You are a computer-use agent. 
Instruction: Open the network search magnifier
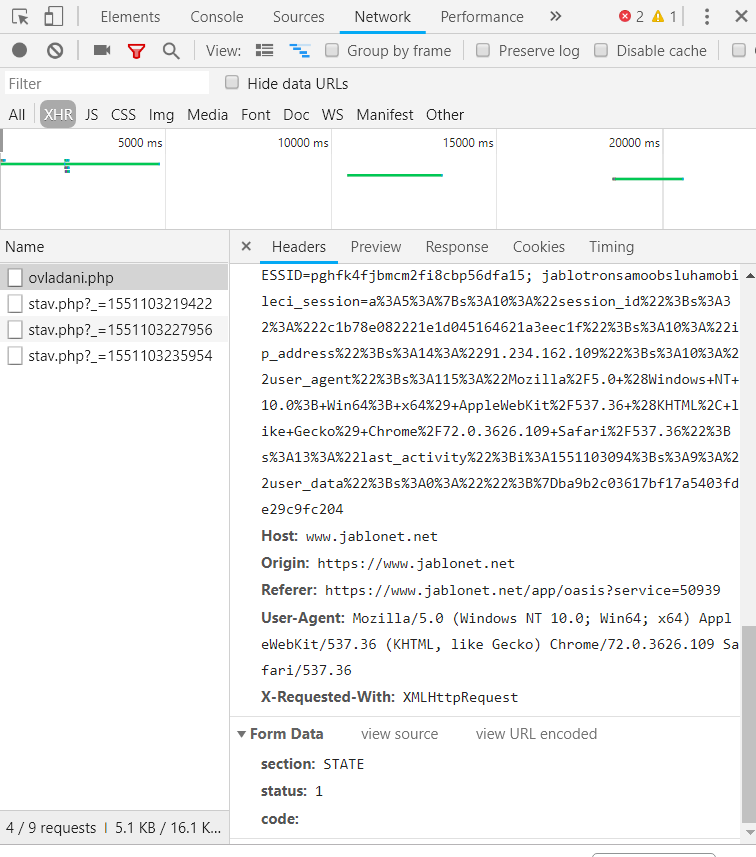[171, 50]
